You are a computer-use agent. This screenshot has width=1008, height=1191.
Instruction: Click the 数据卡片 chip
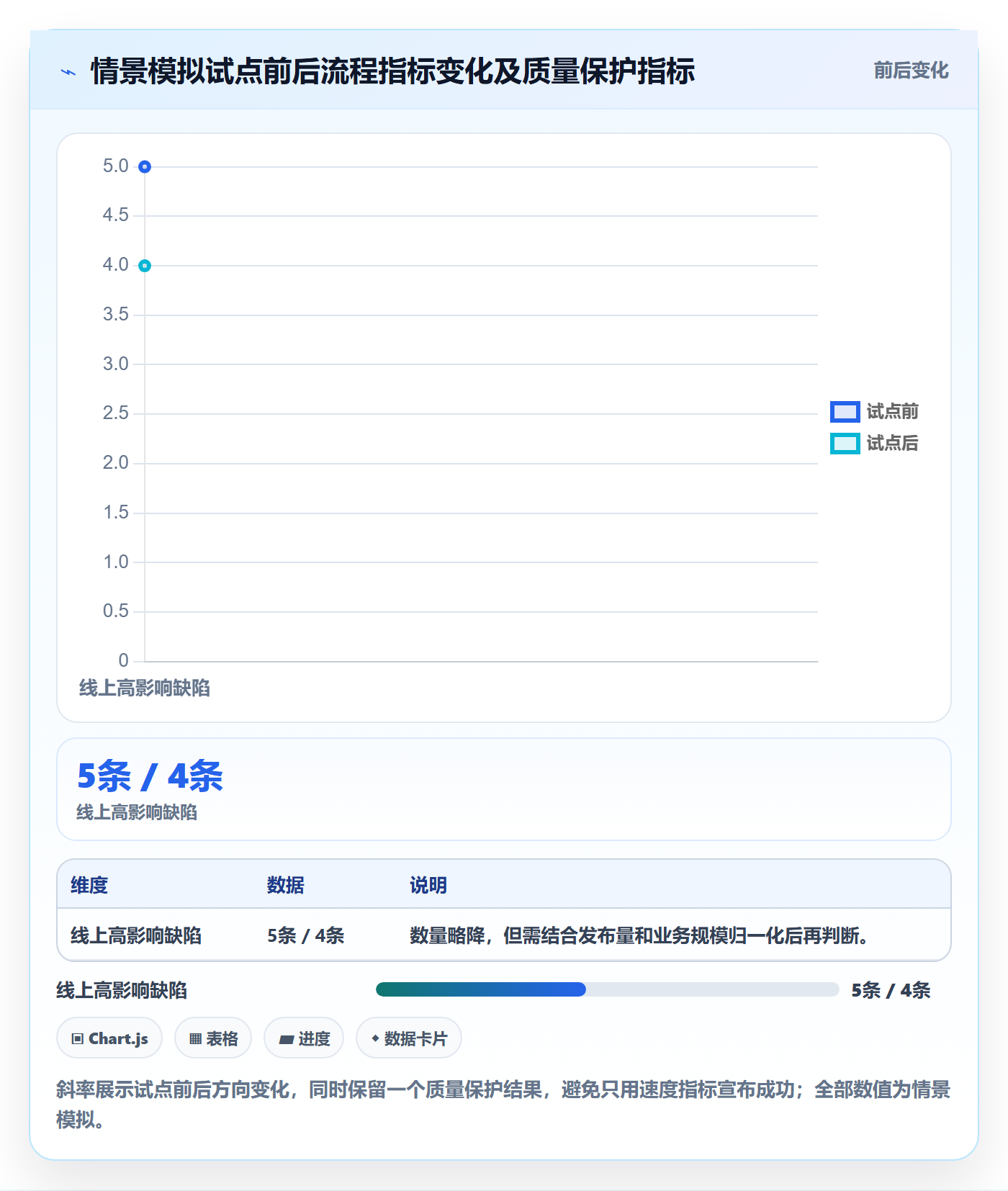[x=409, y=1038]
